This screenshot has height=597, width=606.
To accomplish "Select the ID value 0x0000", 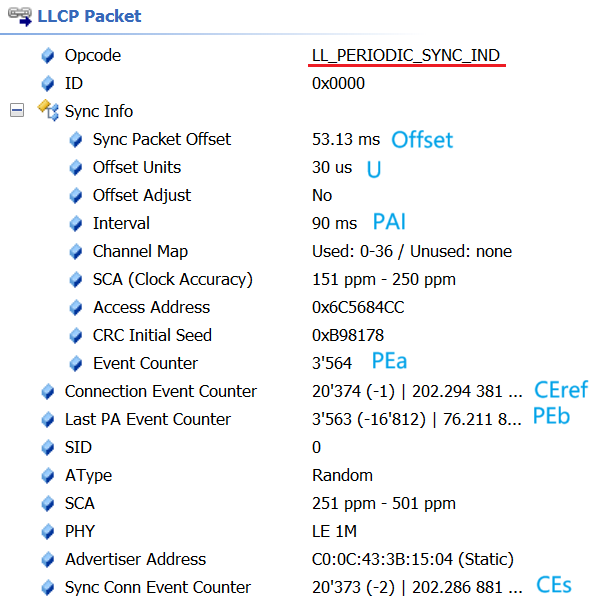I will point(338,83).
